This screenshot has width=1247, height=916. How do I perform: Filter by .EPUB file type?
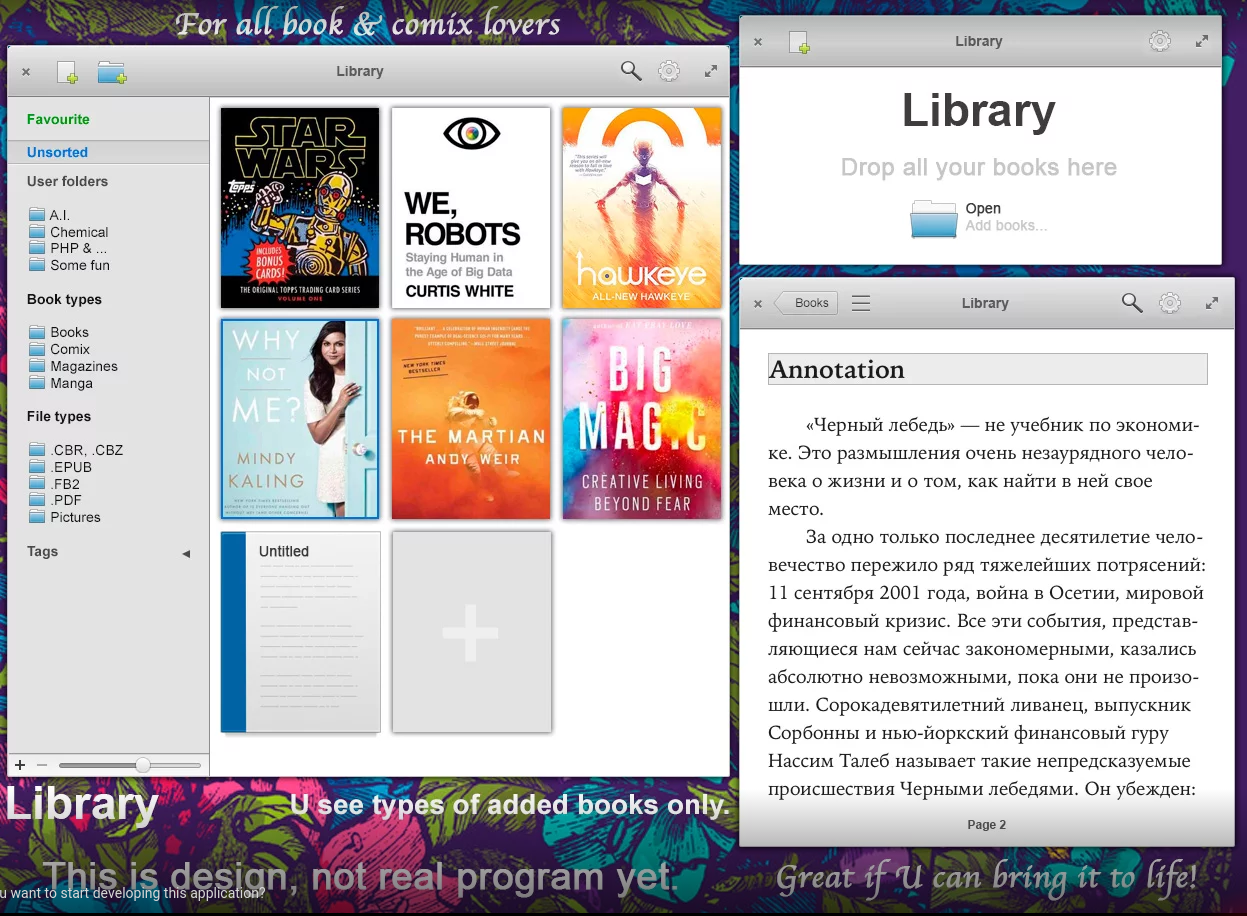(60, 467)
